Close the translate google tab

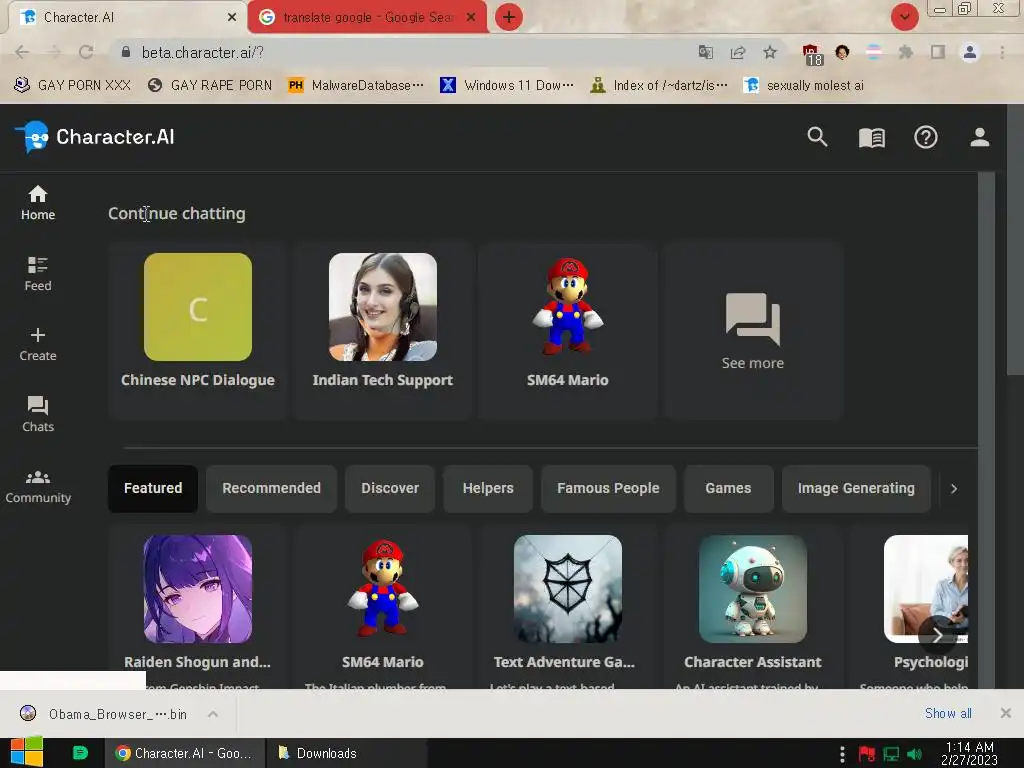(471, 18)
